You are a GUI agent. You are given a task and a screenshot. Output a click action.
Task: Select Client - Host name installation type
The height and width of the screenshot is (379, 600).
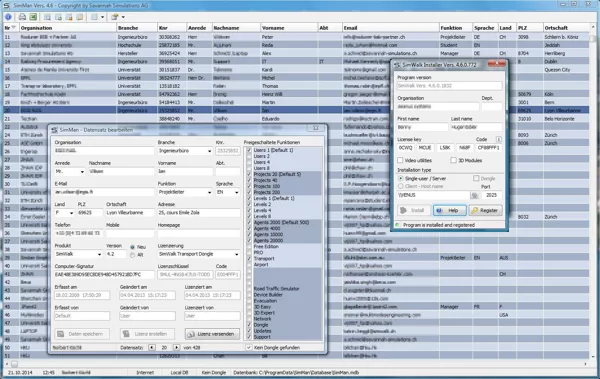point(401,186)
